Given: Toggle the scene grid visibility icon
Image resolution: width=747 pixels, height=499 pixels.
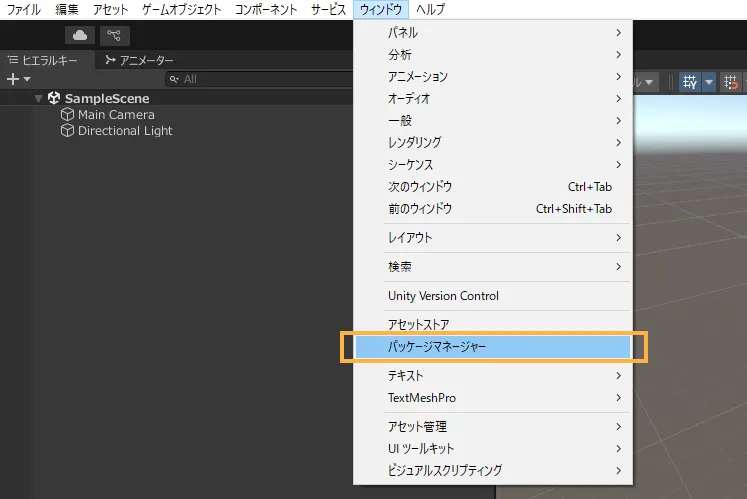Looking at the screenshot, I should click(689, 82).
